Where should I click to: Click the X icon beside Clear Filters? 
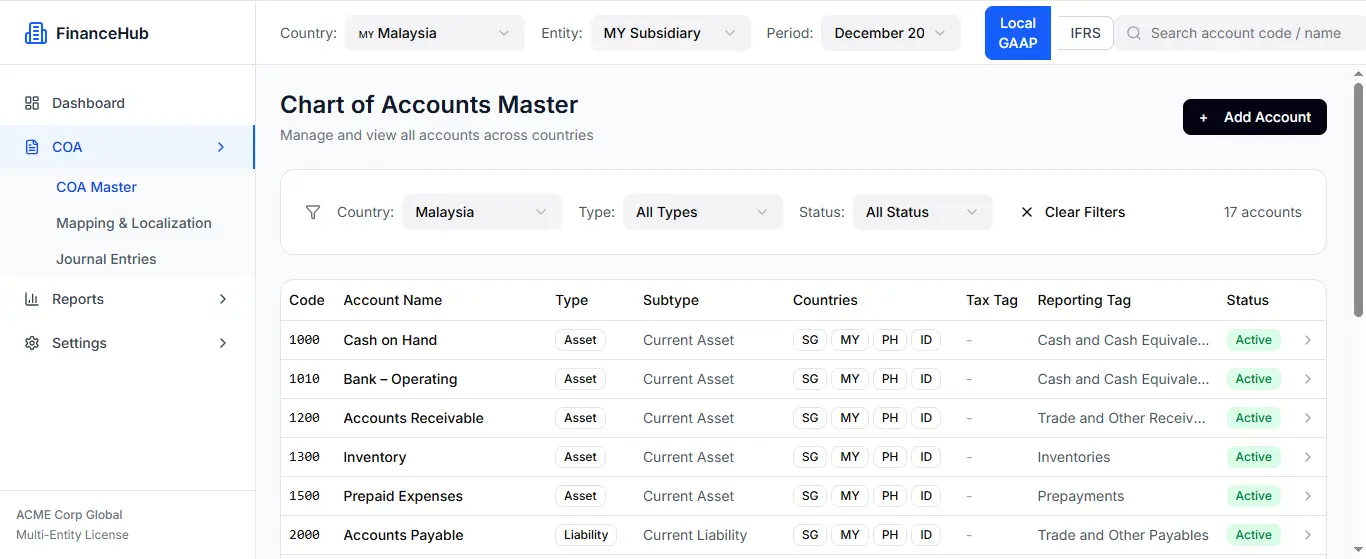1027,212
